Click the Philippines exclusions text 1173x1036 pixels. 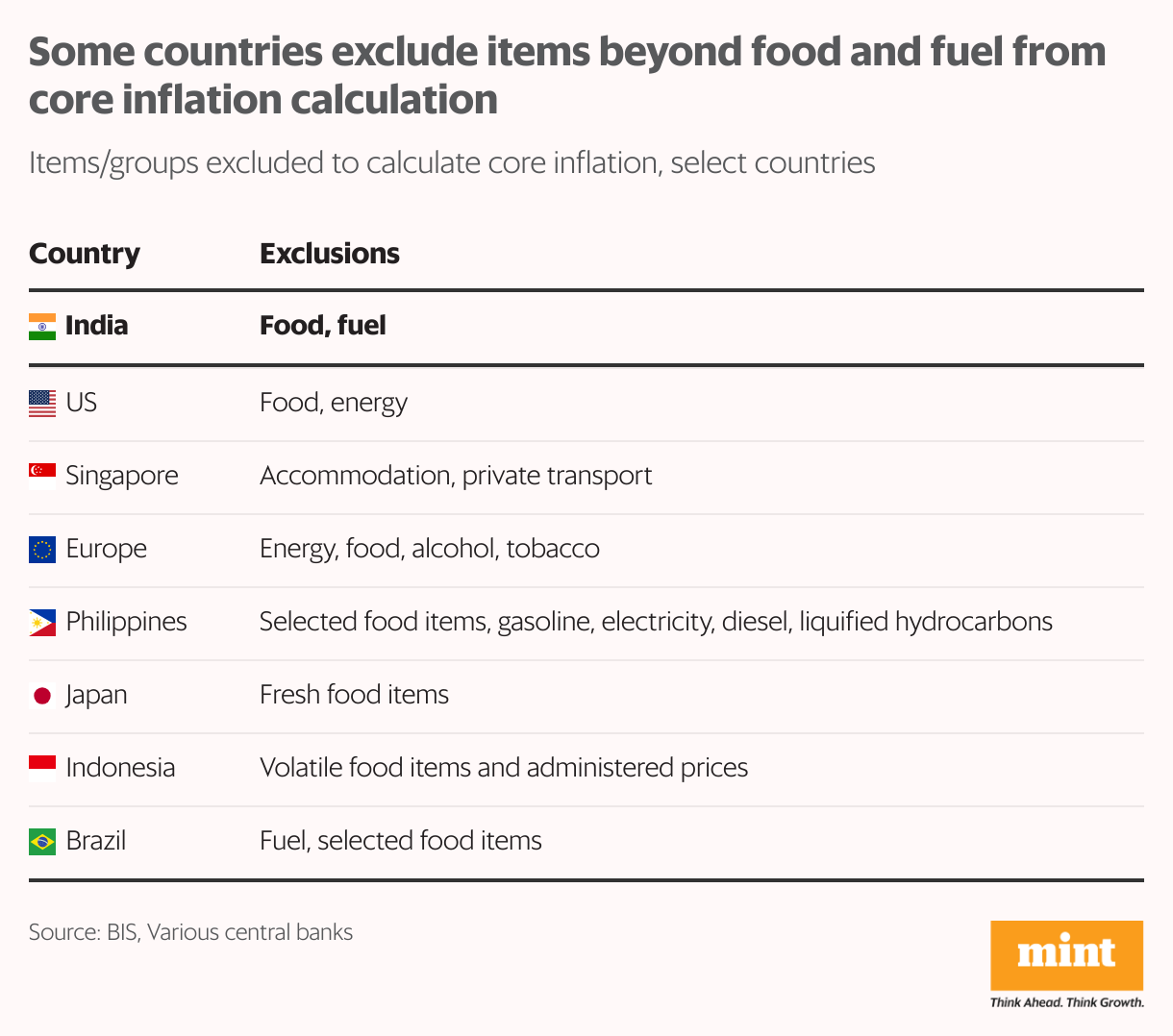[656, 622]
